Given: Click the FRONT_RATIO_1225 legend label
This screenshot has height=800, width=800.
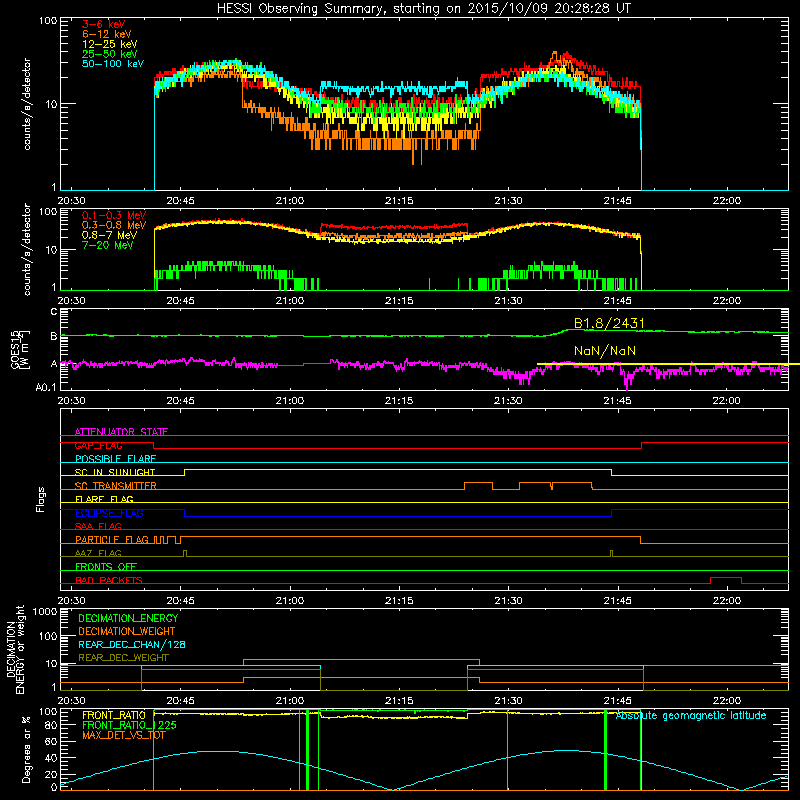Looking at the screenshot, I should pos(130,725).
